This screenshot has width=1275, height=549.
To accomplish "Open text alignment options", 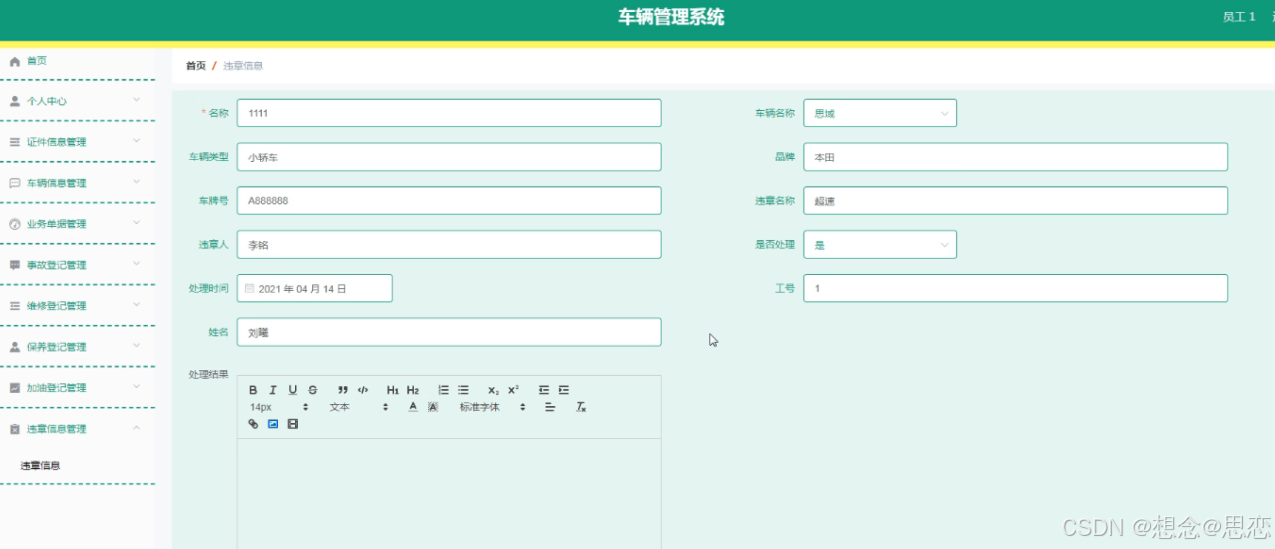I will pos(550,407).
